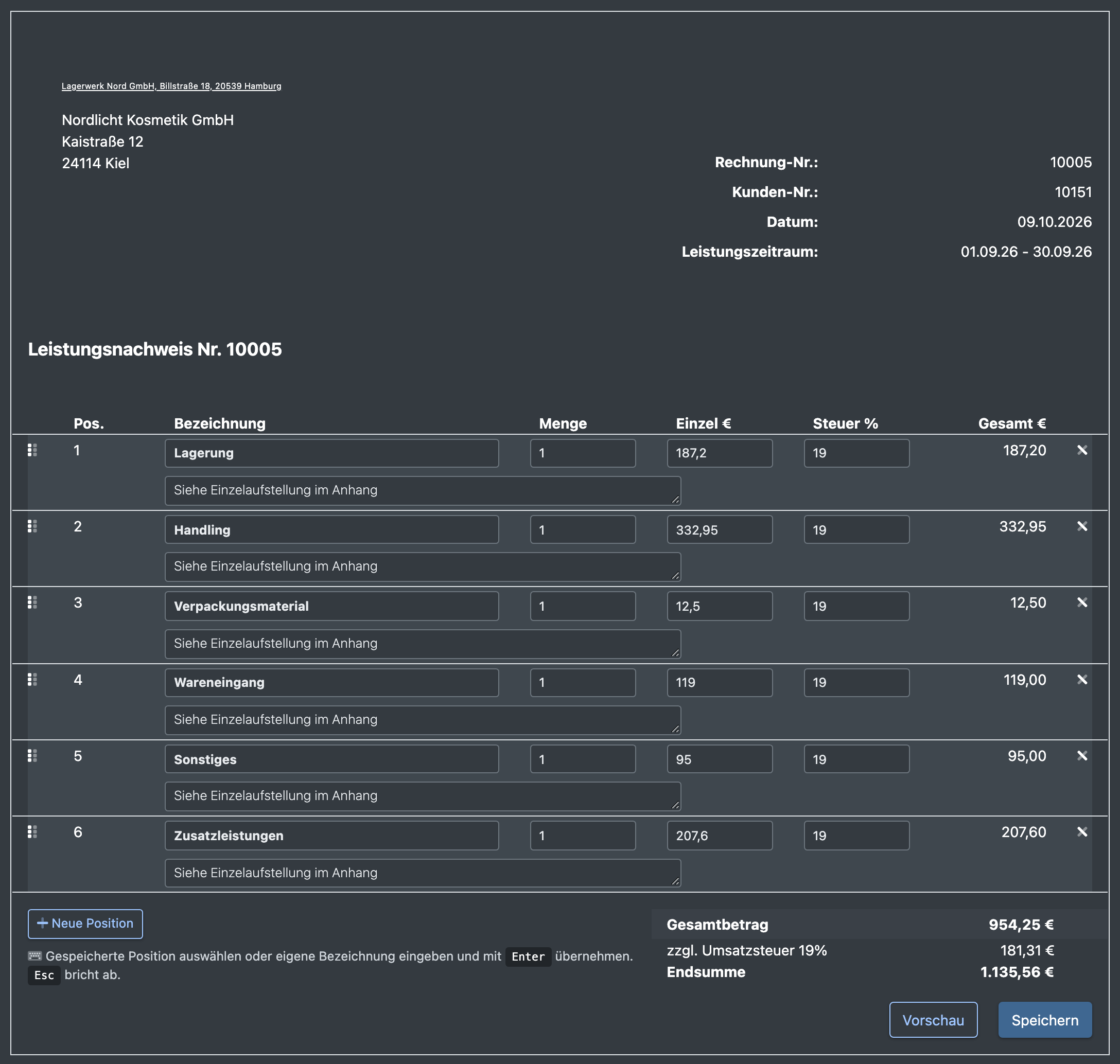Screen dimensions: 1120x1064
Task: Click the sender address line Lagerwerk Nord GmbH
Action: (x=171, y=86)
